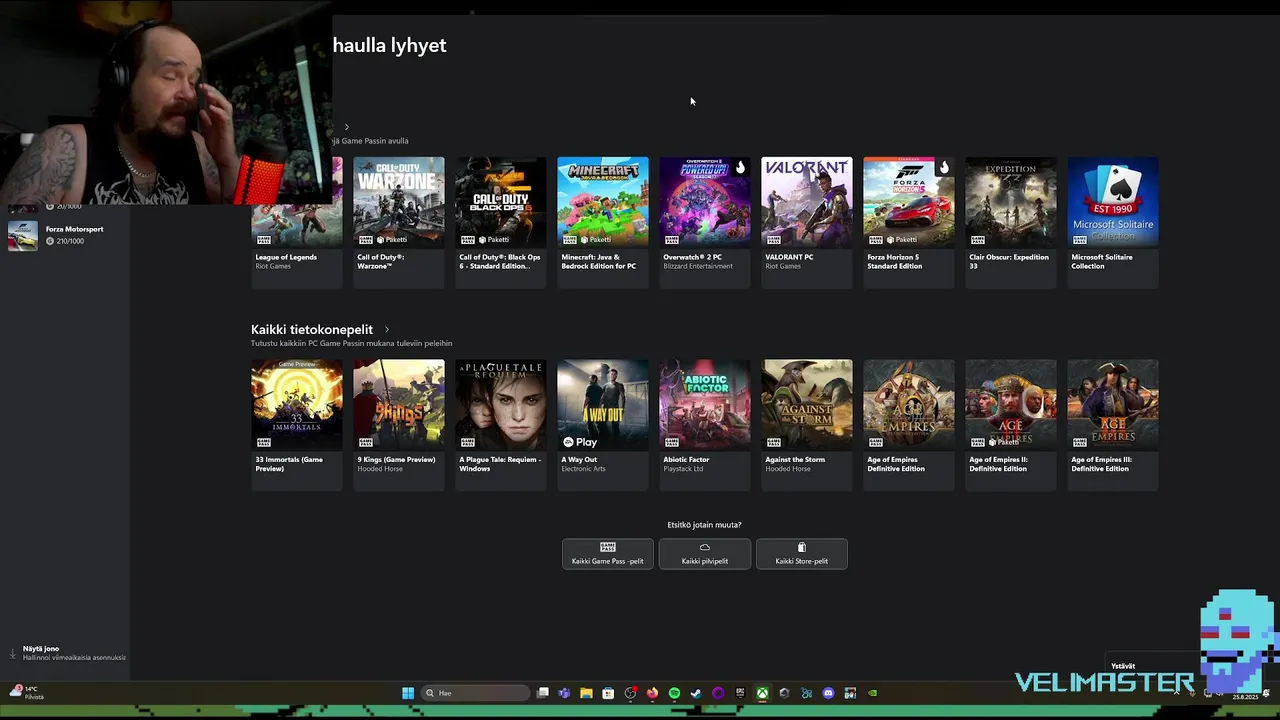Select Forza Motorsport in the sidebar

65,235
